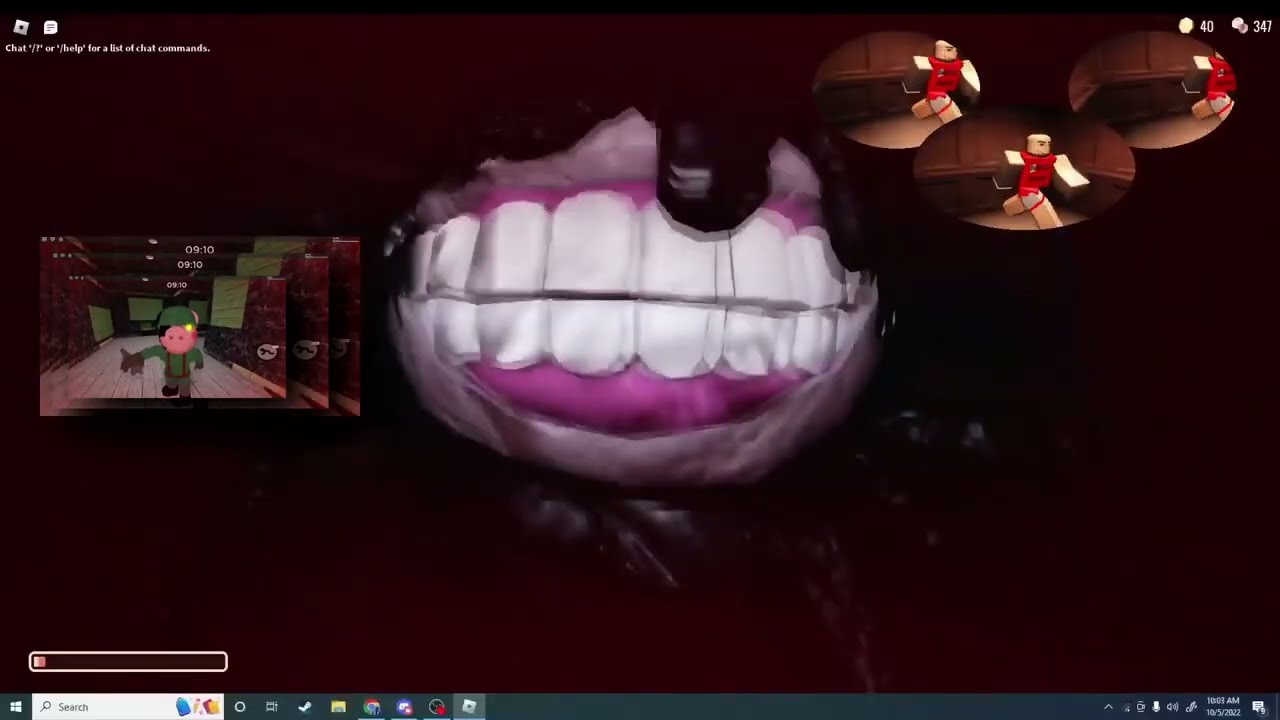The height and width of the screenshot is (720, 1280).
Task: Open the Discord taskbar icon
Action: point(404,707)
